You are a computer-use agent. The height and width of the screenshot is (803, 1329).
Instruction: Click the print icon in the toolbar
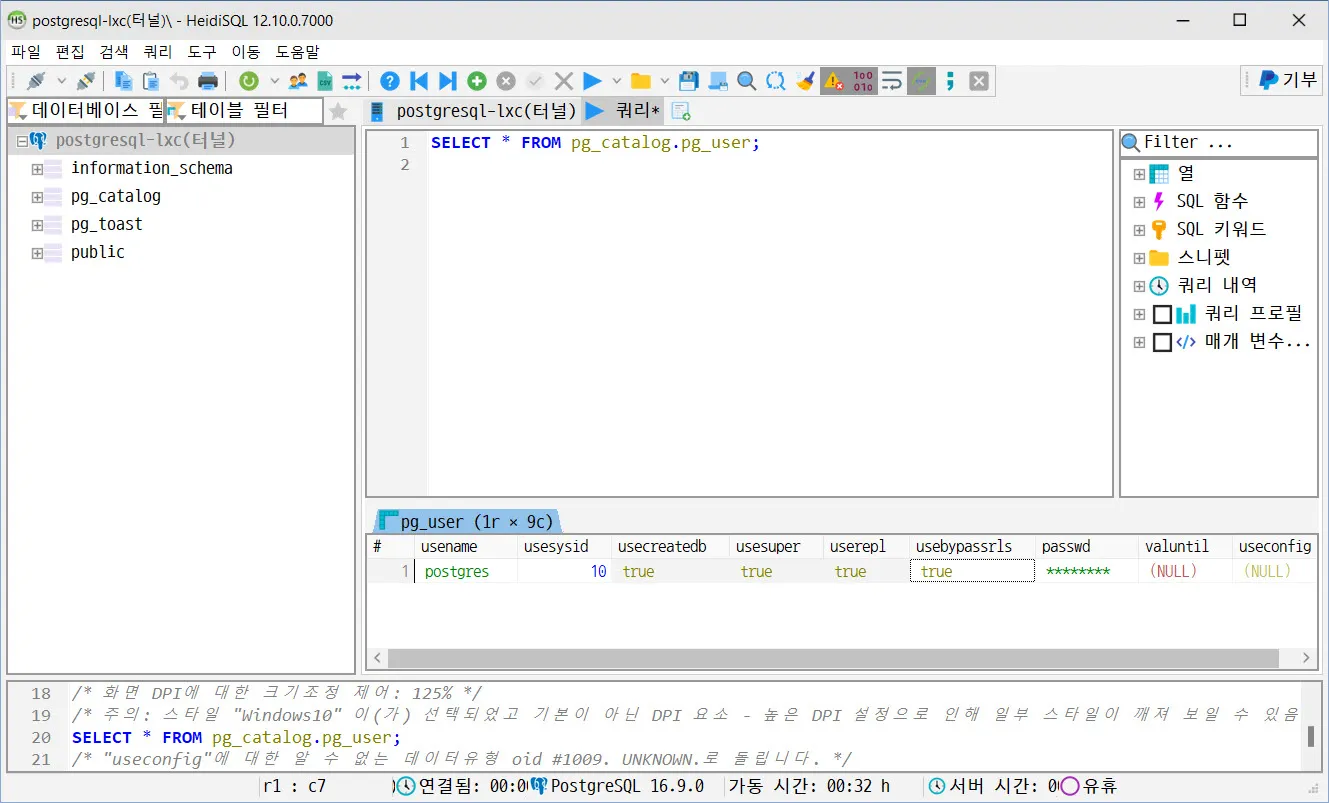[208, 81]
